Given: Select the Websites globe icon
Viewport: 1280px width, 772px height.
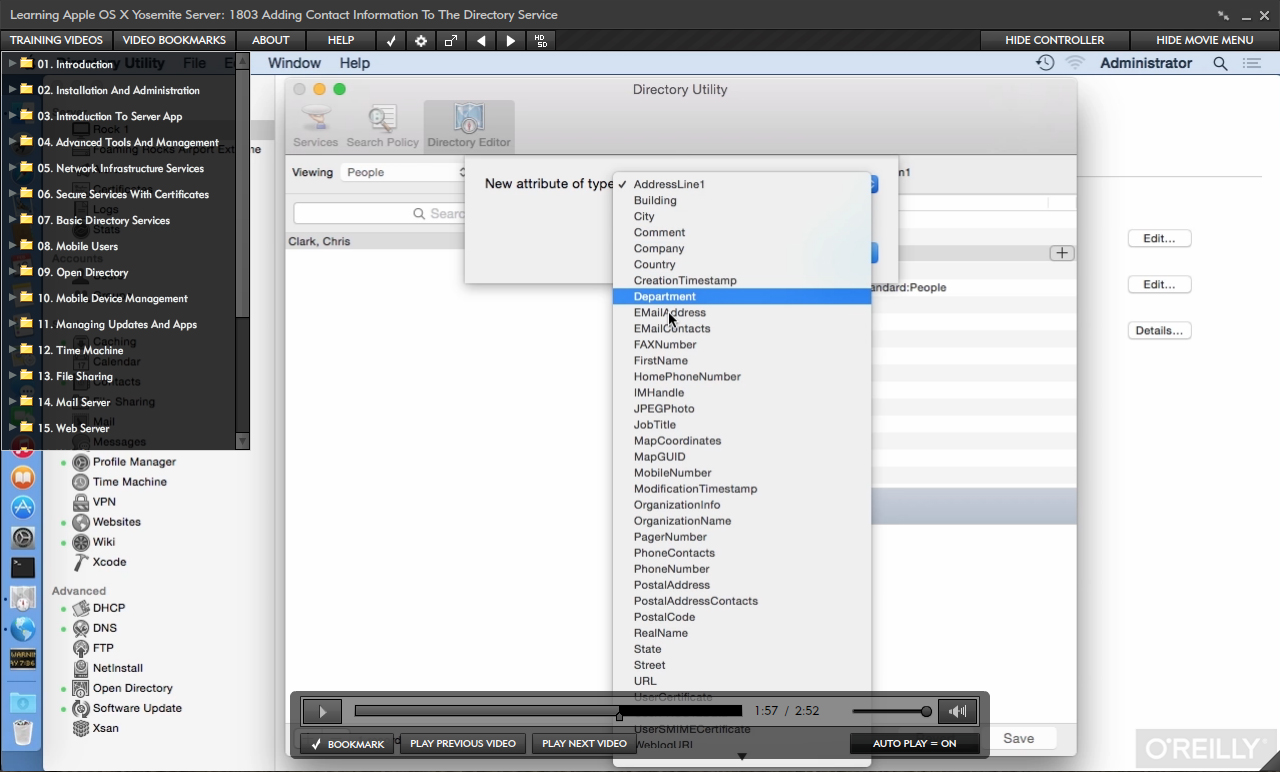Looking at the screenshot, I should (81, 522).
